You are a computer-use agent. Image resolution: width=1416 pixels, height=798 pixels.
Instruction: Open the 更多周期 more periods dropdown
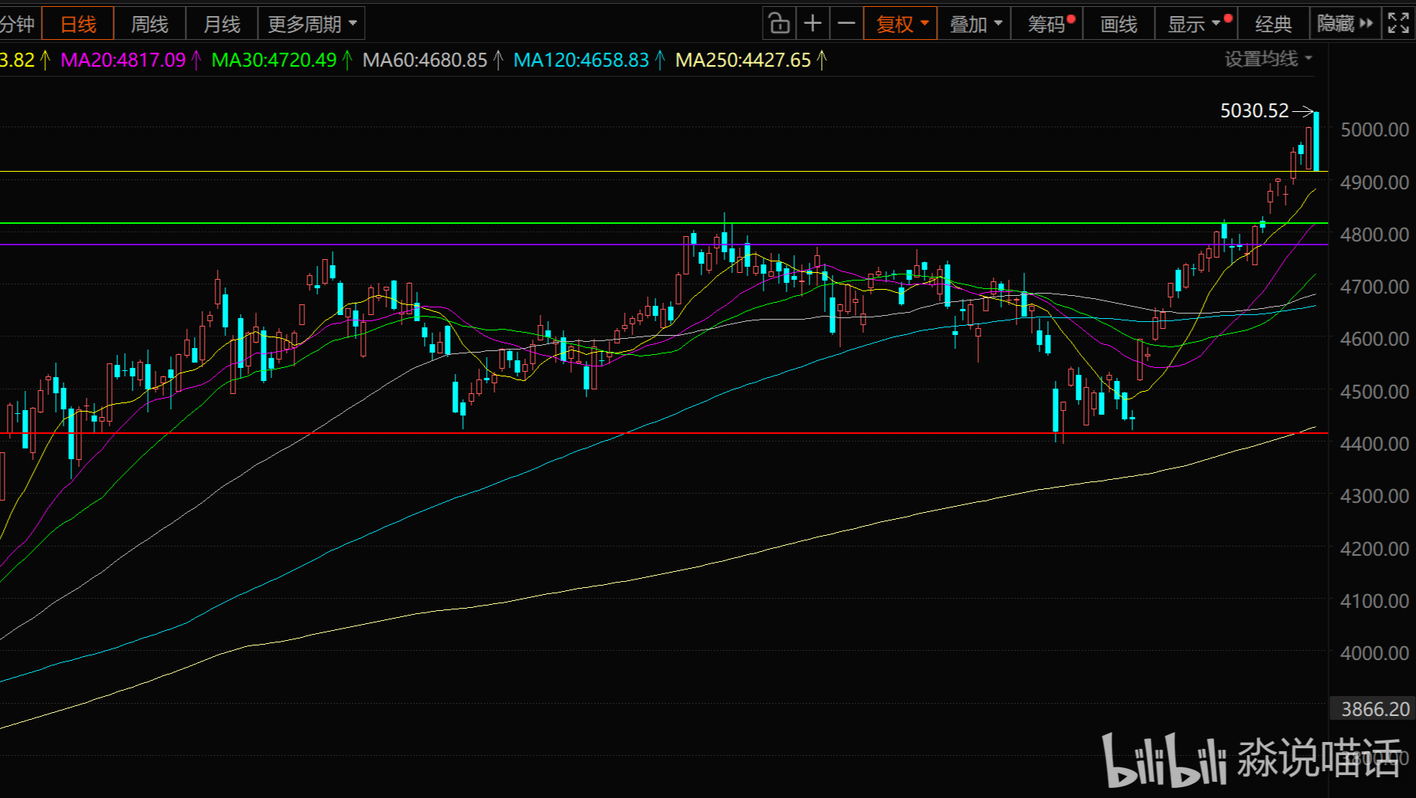pyautogui.click(x=311, y=24)
